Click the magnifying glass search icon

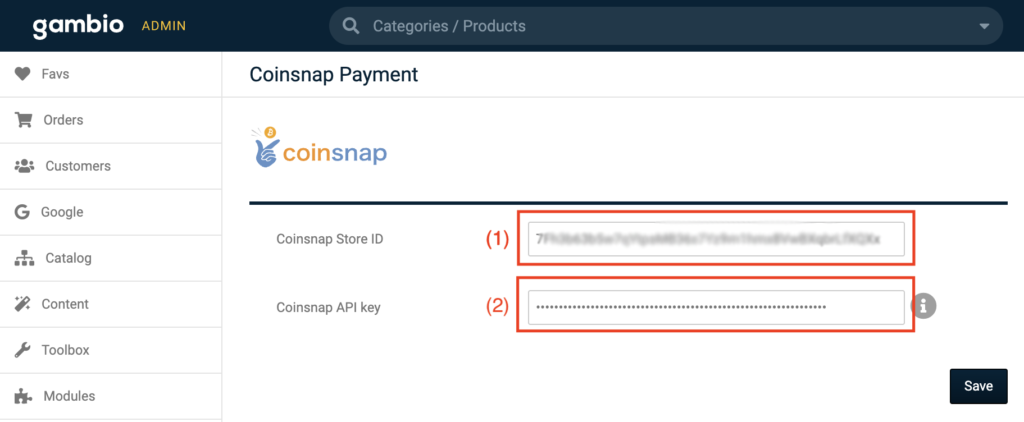(x=351, y=26)
